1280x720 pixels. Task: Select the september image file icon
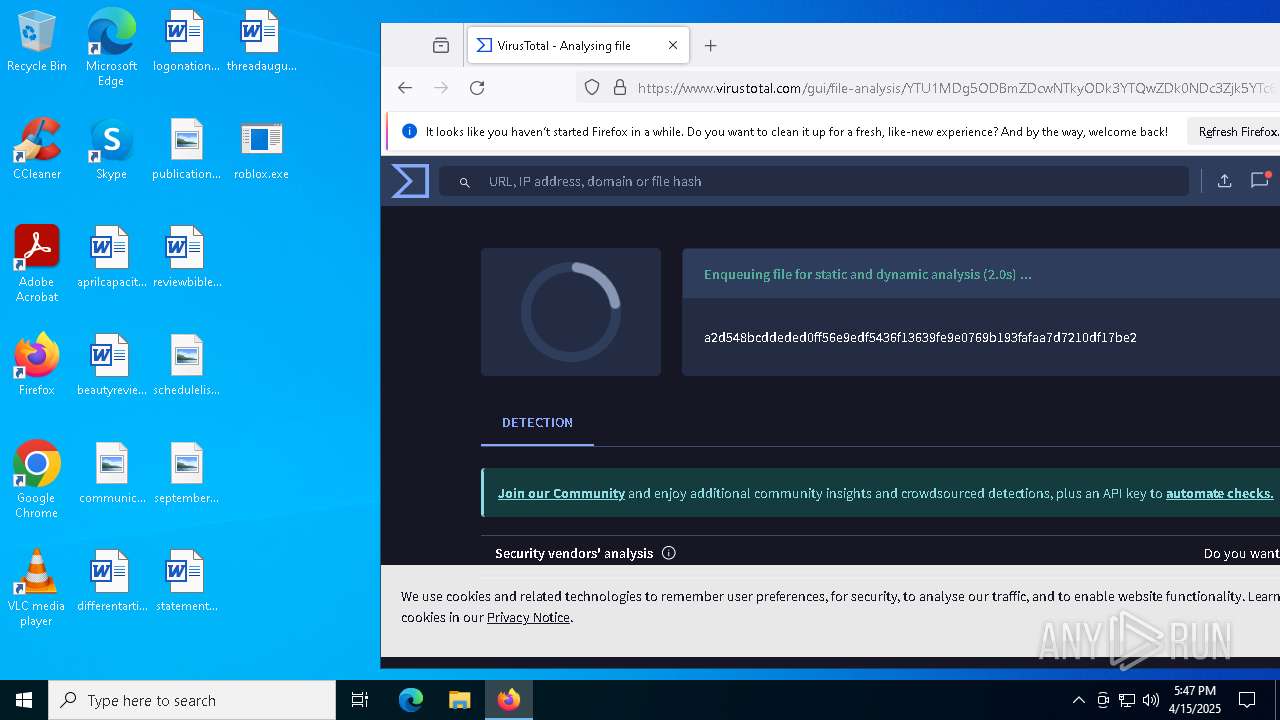(x=186, y=474)
